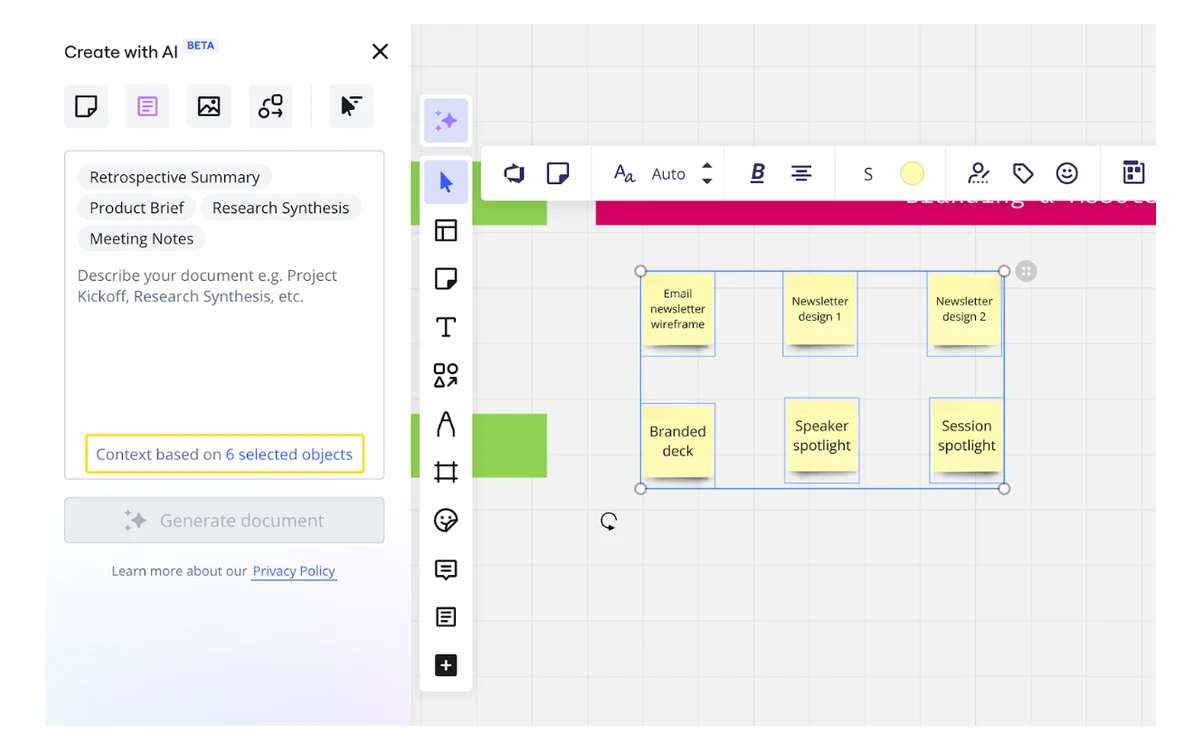The height and width of the screenshot is (750, 1200).
Task: Add a tag using the tag icon
Action: pos(1023,173)
